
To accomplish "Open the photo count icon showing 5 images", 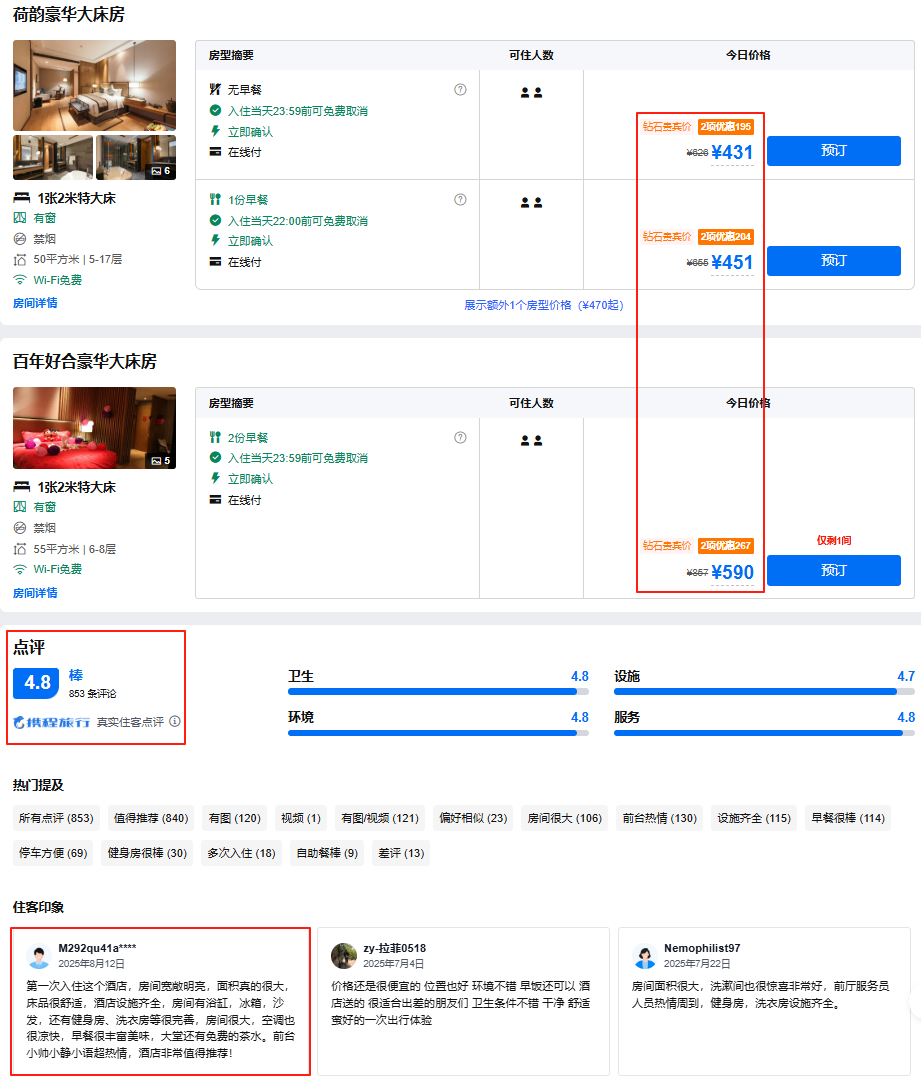I will pos(161,460).
